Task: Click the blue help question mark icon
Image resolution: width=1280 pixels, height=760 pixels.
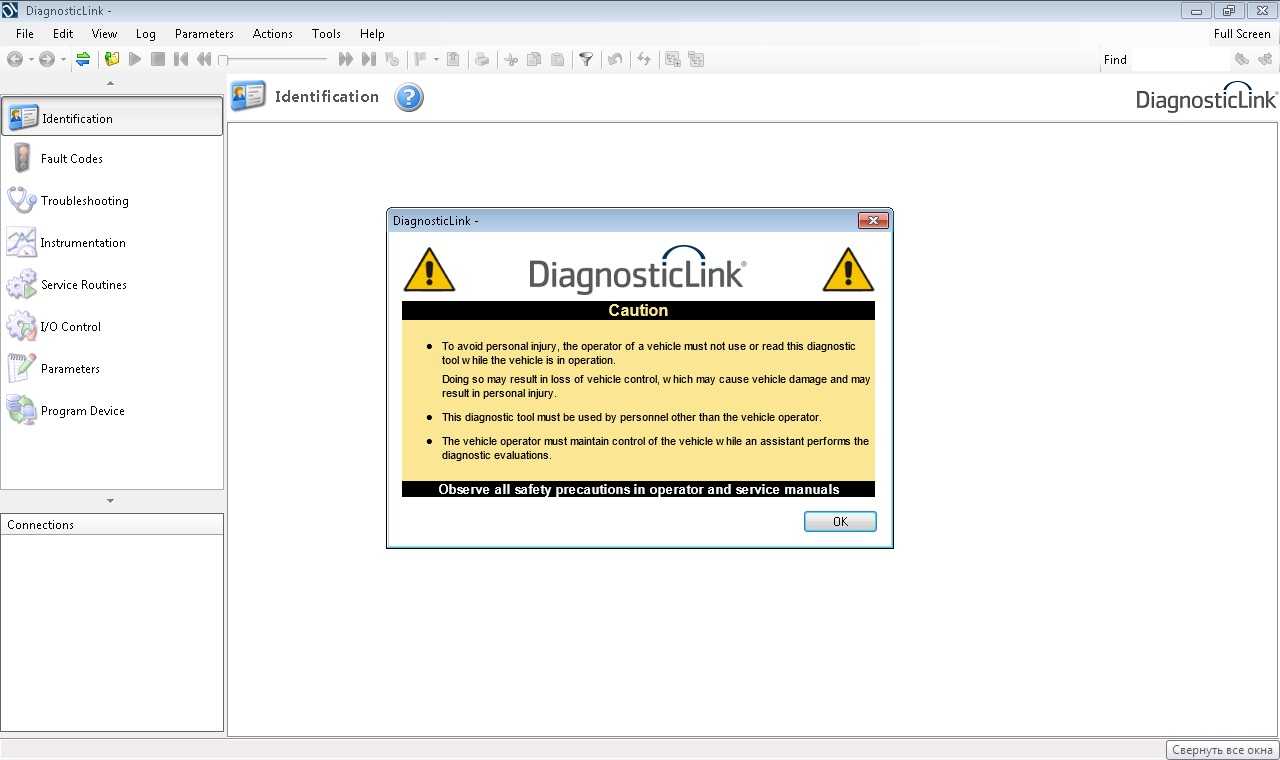Action: pos(409,98)
